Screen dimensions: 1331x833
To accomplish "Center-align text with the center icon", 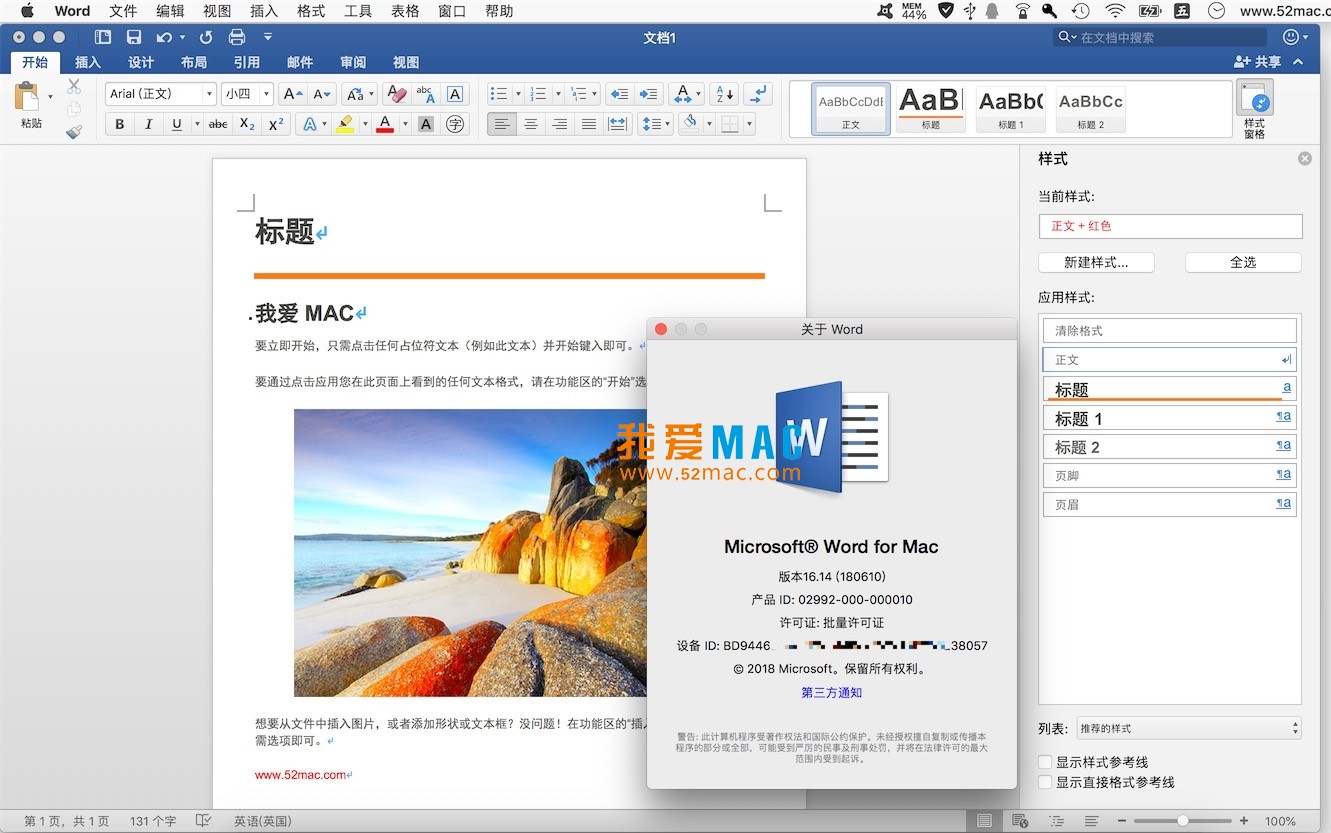I will 531,124.
